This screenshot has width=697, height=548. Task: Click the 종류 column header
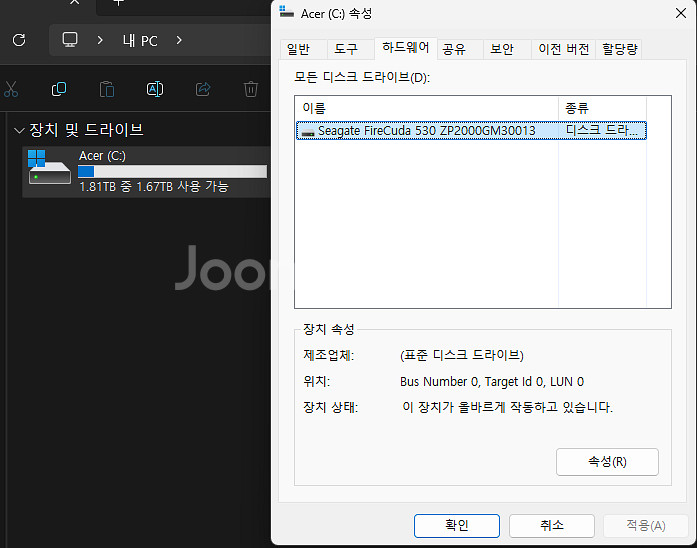click(602, 108)
